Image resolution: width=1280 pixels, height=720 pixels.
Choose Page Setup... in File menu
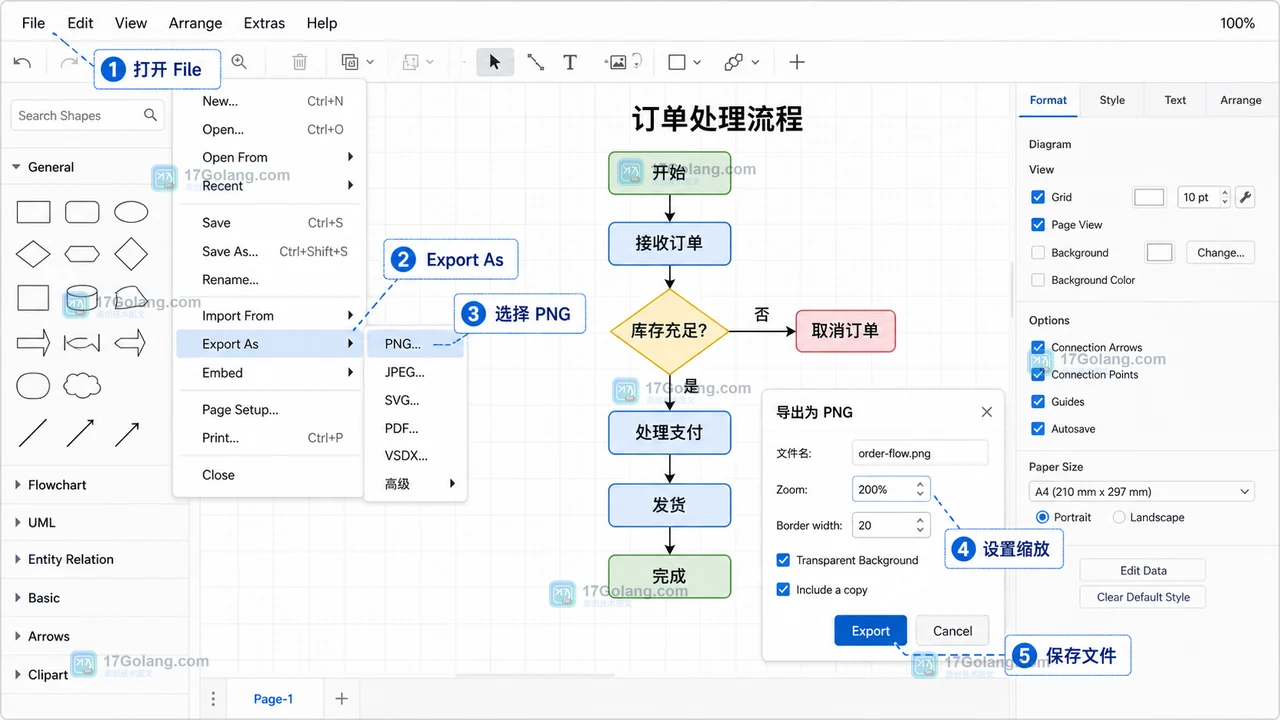point(270,409)
